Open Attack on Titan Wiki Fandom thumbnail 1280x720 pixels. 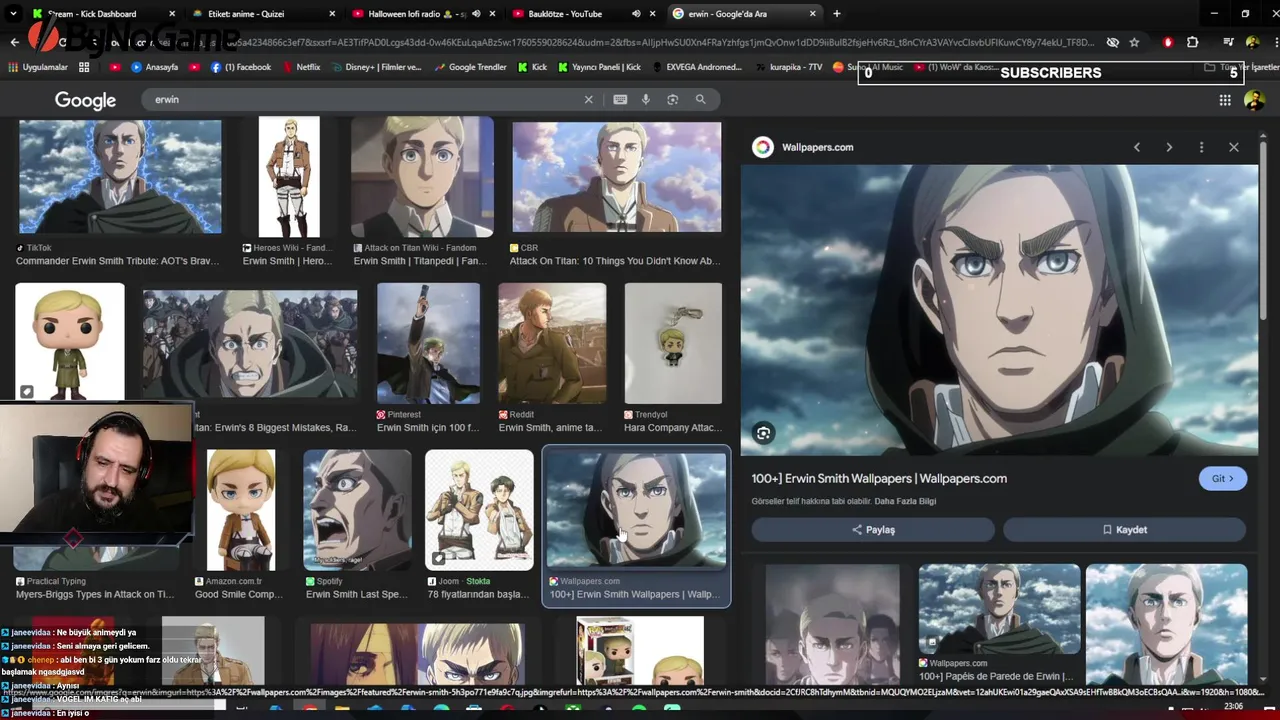(422, 177)
